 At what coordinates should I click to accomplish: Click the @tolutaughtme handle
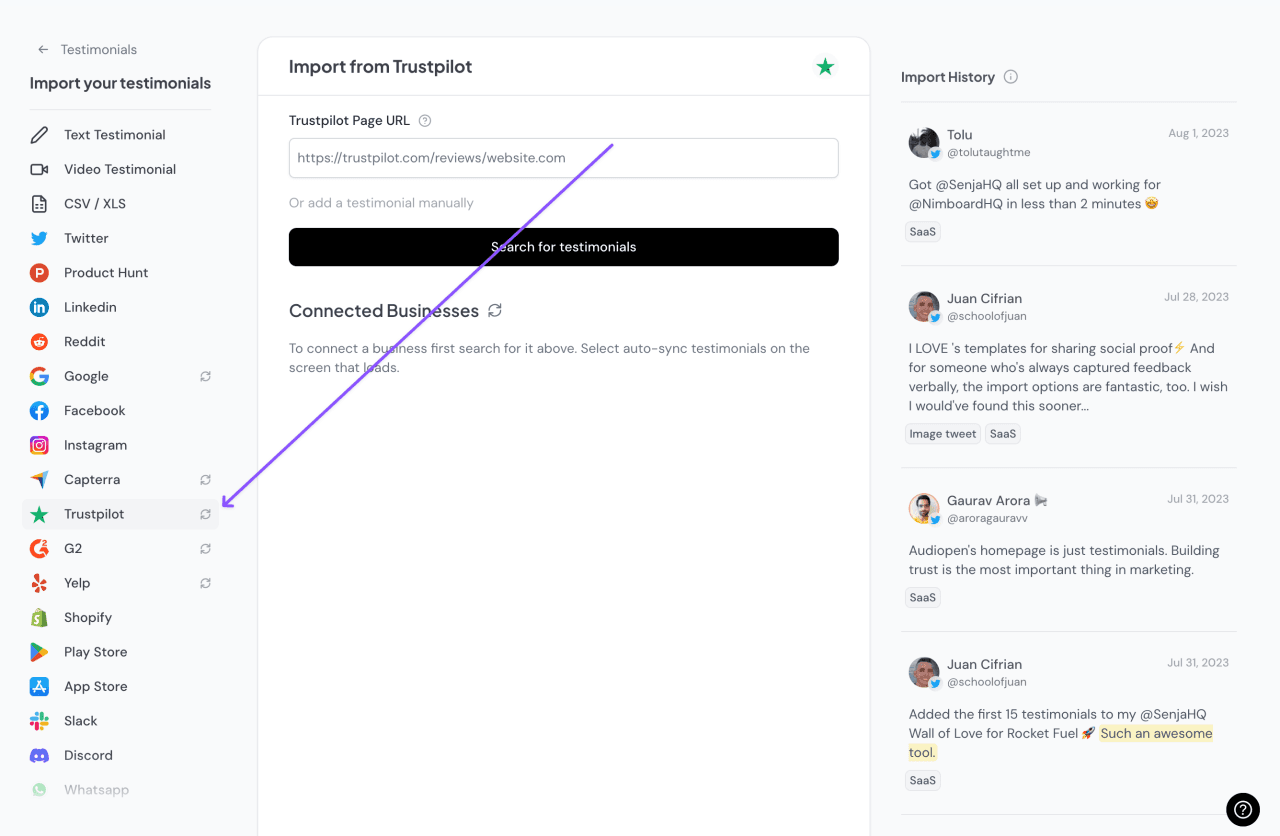pos(989,153)
